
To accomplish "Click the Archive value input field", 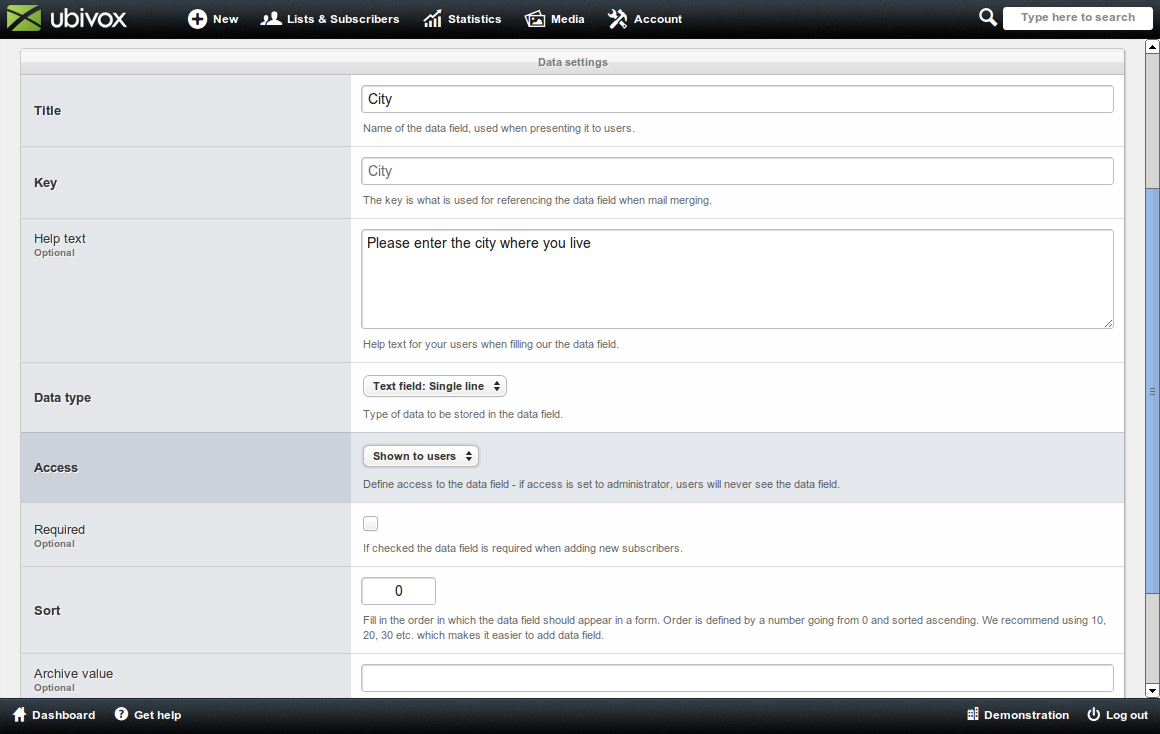I will [x=738, y=678].
